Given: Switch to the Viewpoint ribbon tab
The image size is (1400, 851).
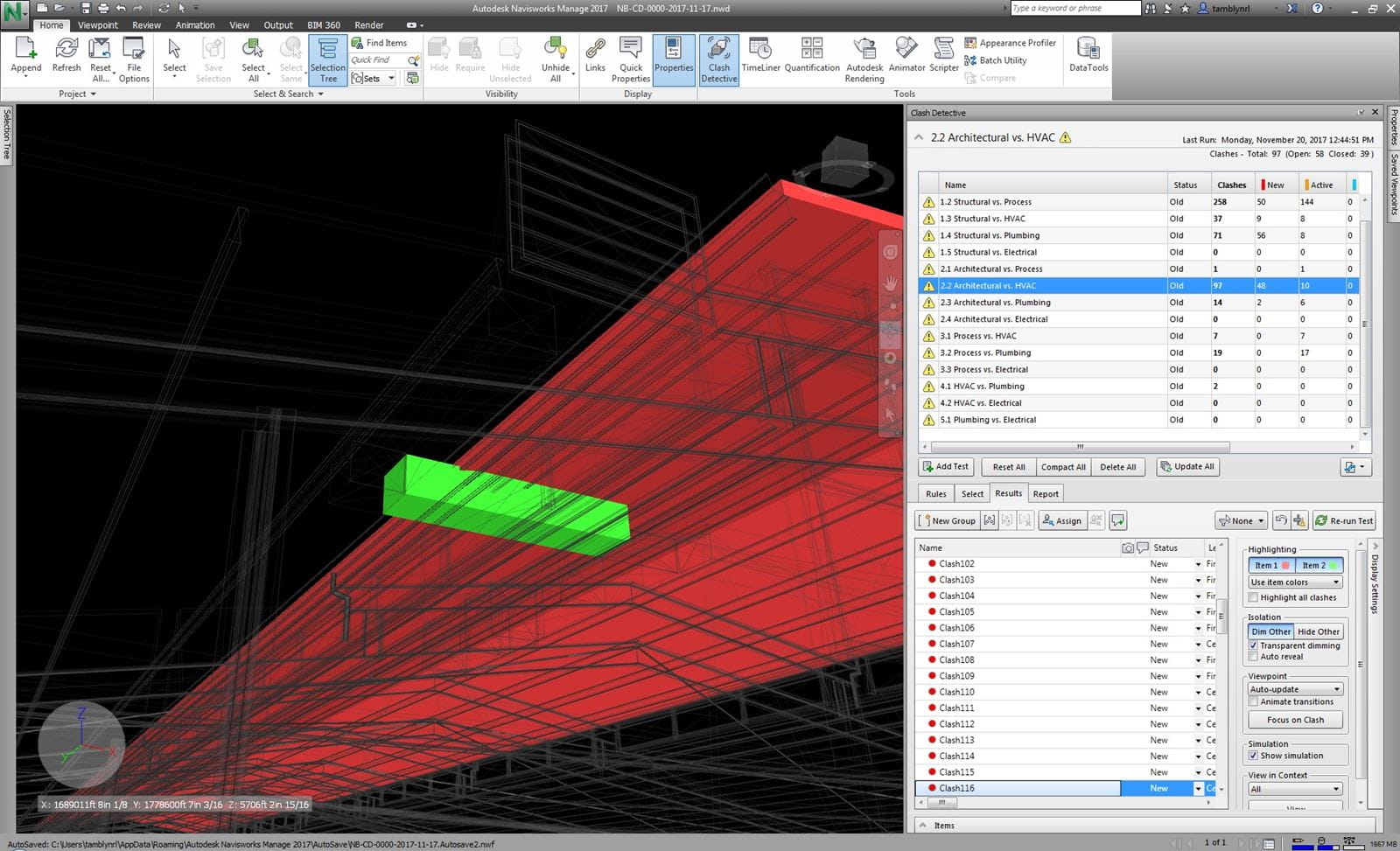Looking at the screenshot, I should (98, 25).
